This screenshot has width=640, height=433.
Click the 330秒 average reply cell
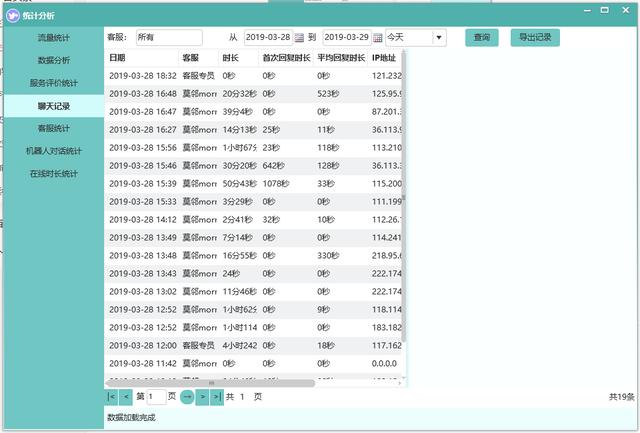[x=328, y=255]
